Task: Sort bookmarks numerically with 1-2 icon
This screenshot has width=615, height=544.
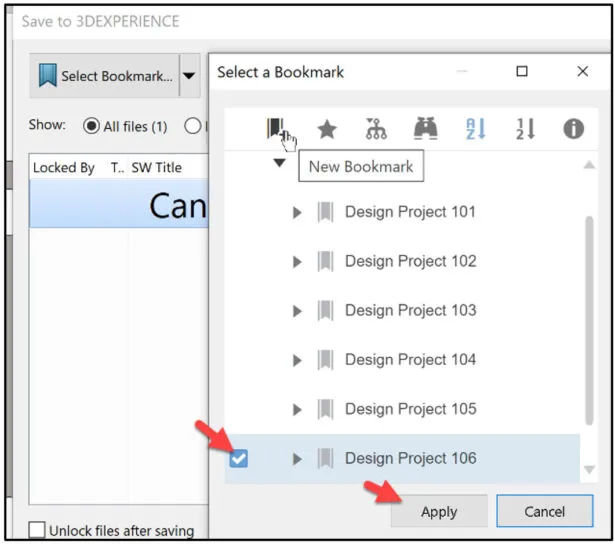Action: pos(525,129)
